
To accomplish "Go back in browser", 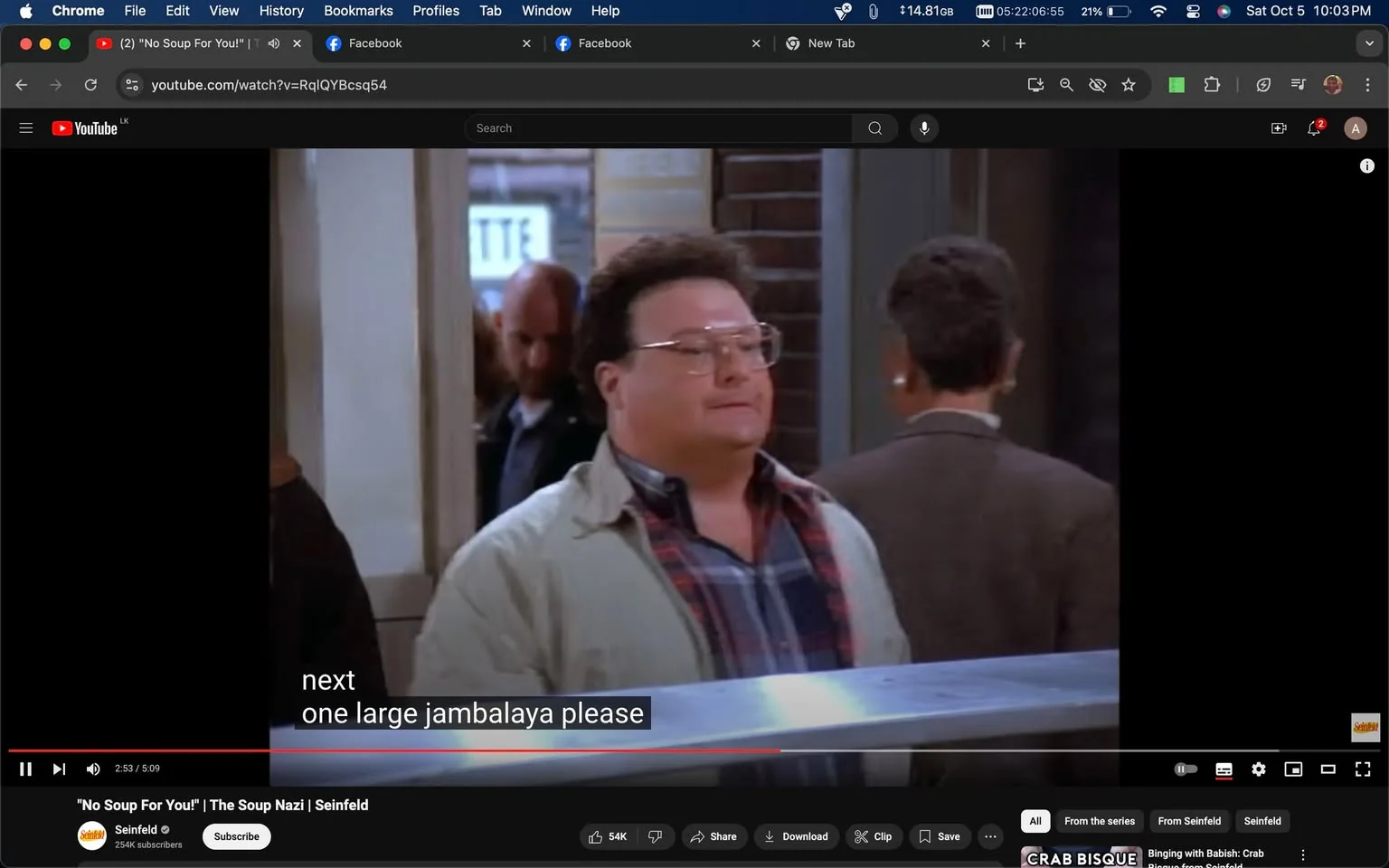I will [x=22, y=85].
